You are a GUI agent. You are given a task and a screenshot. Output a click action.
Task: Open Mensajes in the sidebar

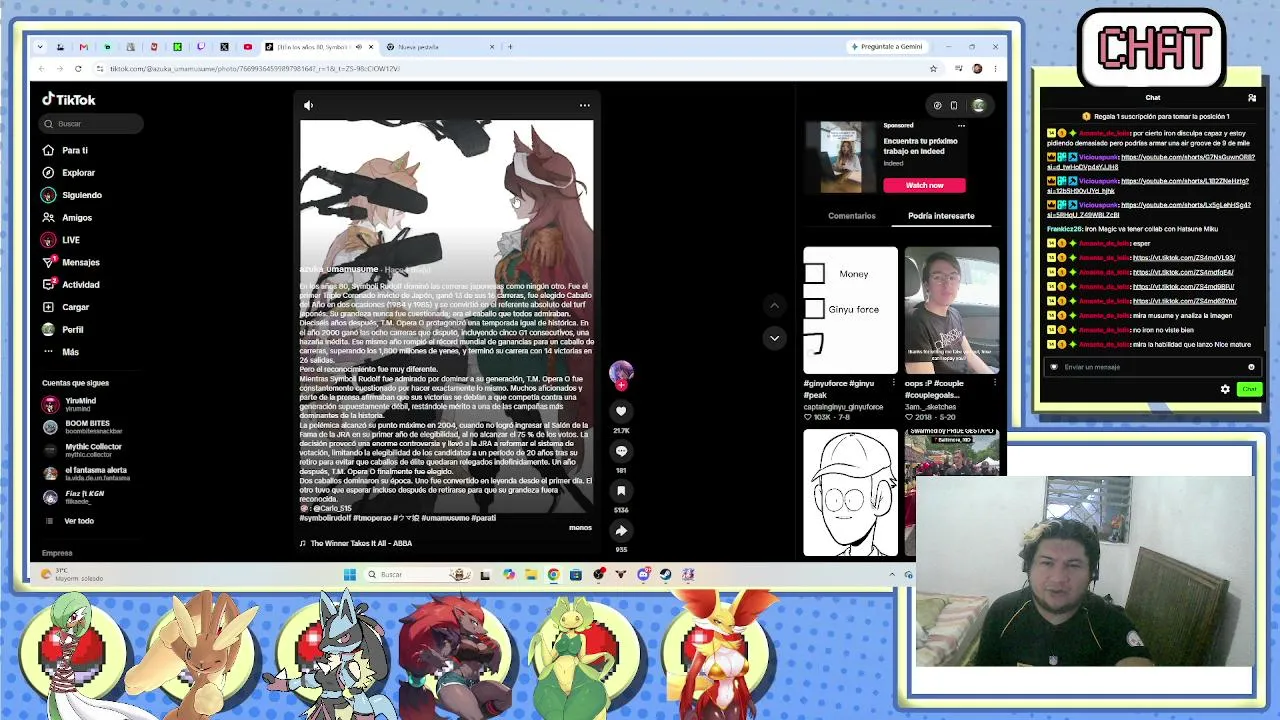pyautogui.click(x=71, y=262)
